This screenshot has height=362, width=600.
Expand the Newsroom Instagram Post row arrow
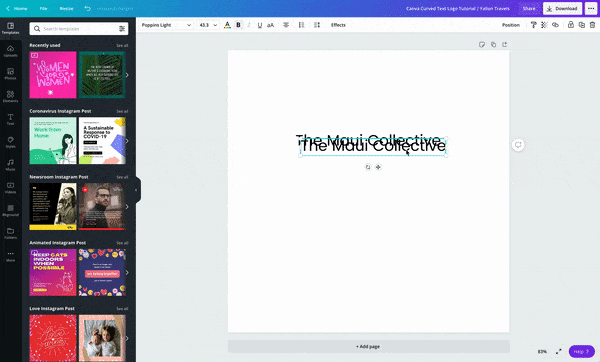tap(127, 207)
